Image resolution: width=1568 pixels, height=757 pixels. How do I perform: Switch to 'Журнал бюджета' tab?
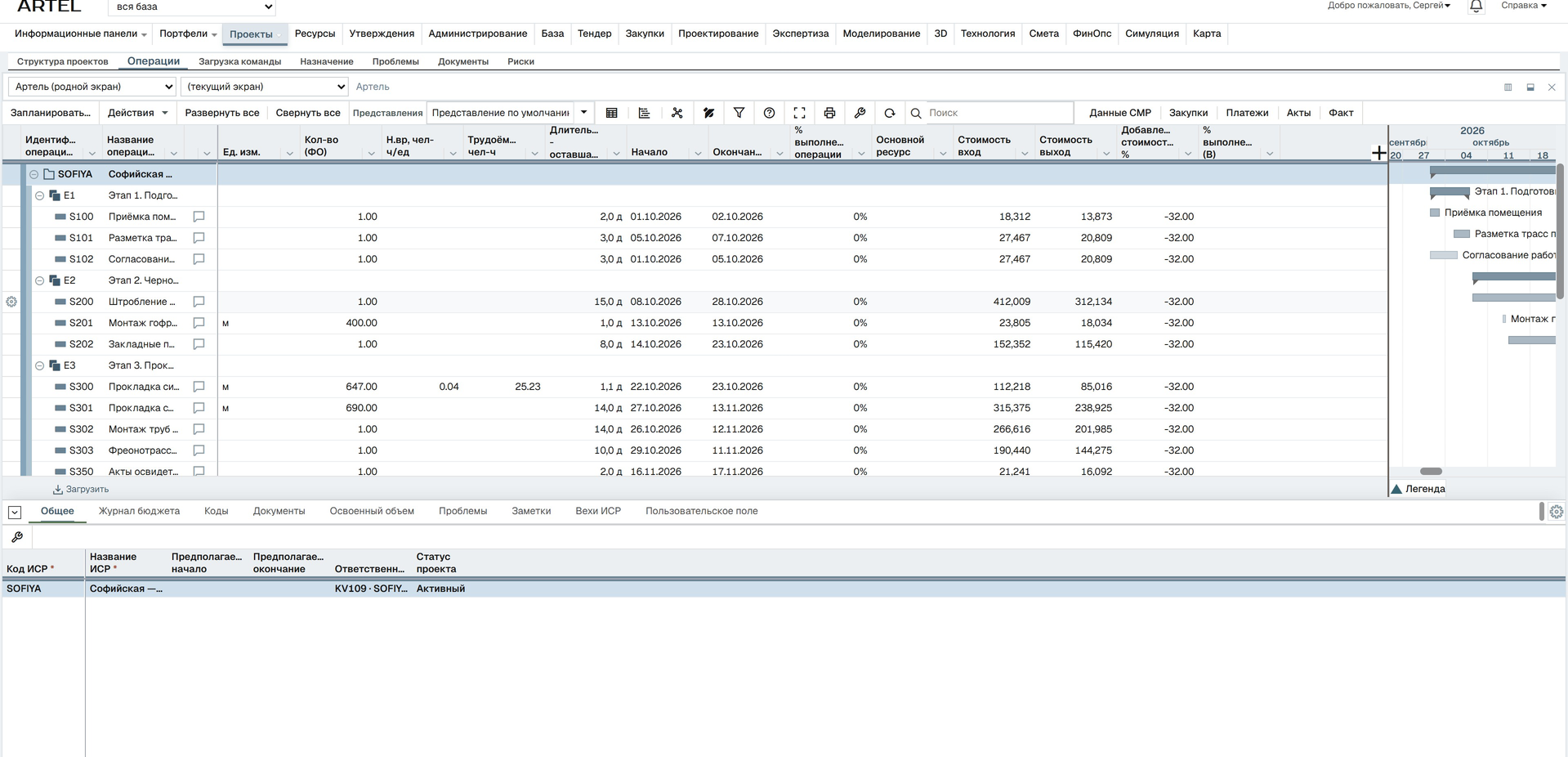pyautogui.click(x=139, y=511)
